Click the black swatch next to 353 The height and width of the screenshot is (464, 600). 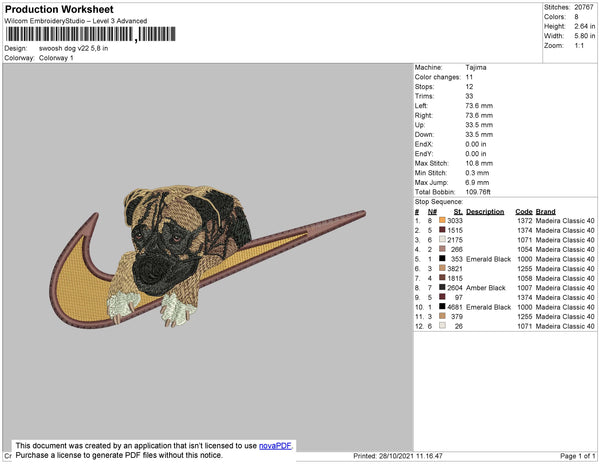pyautogui.click(x=442, y=259)
